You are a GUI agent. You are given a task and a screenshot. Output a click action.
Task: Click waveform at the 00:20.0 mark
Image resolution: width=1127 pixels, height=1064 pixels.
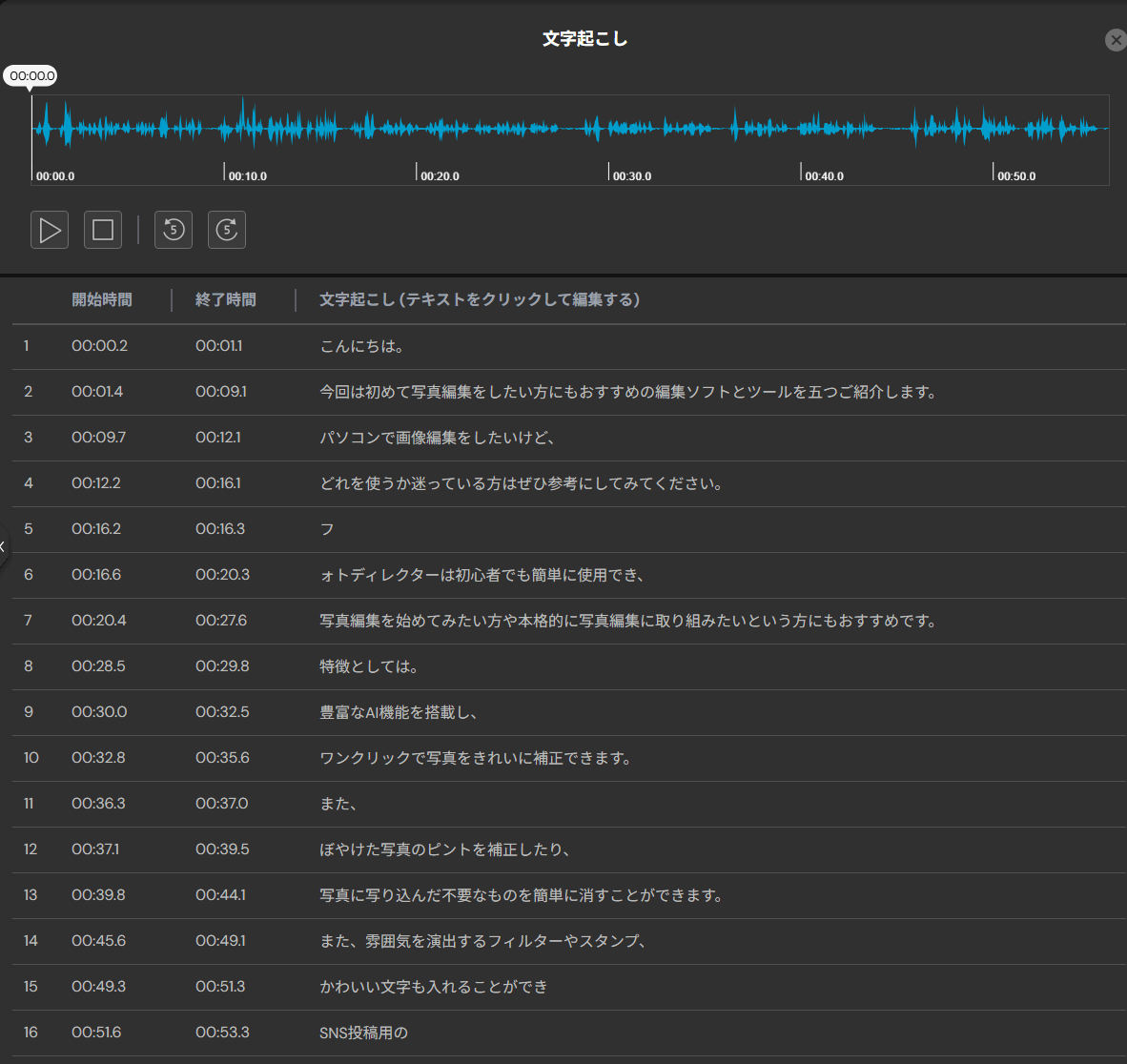tap(417, 129)
